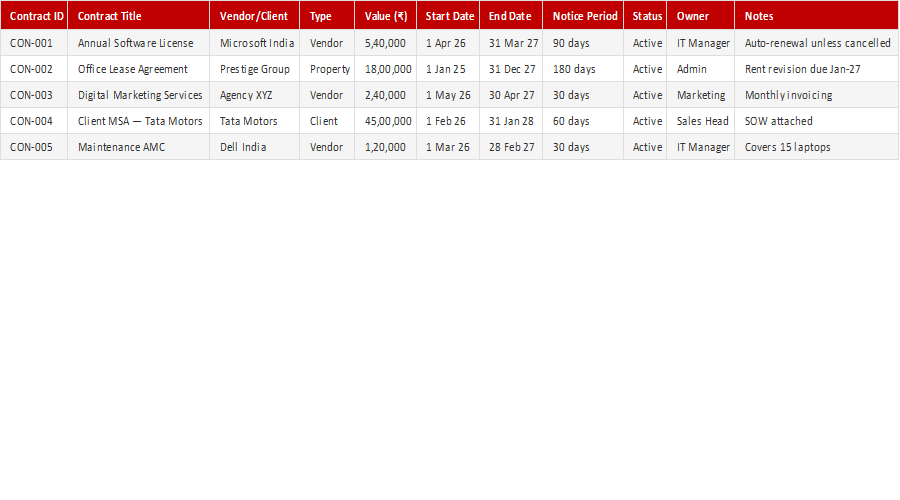Click the Auto-renewal unless cancelled note

(x=816, y=43)
